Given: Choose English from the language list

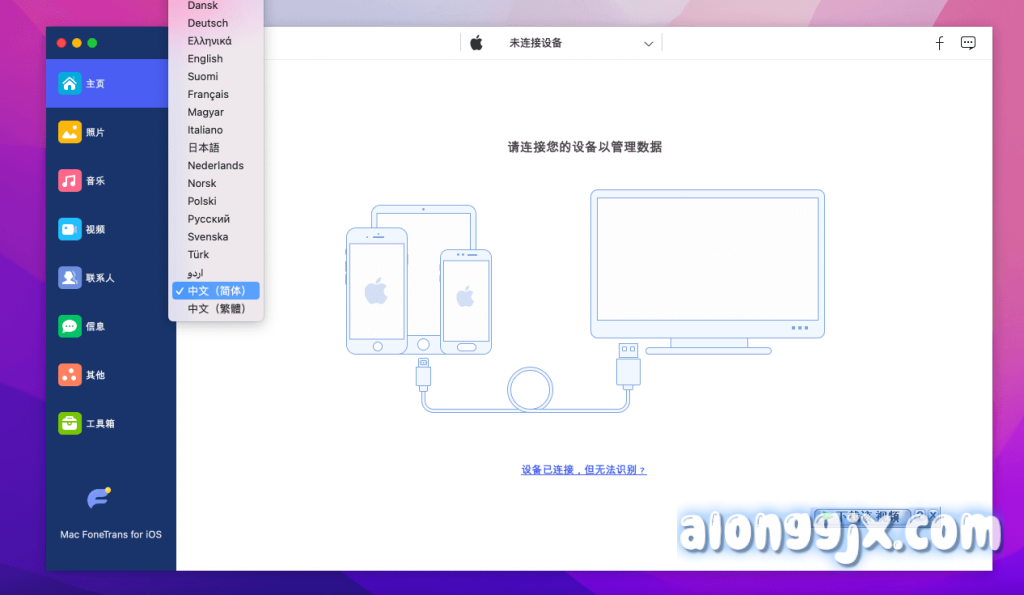Looking at the screenshot, I should coord(205,59).
